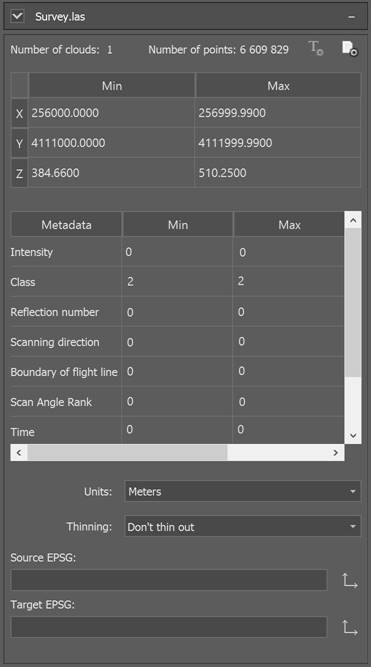Select the Time metadata row
Image resolution: width=371 pixels, height=667 pixels.
click(x=177, y=430)
